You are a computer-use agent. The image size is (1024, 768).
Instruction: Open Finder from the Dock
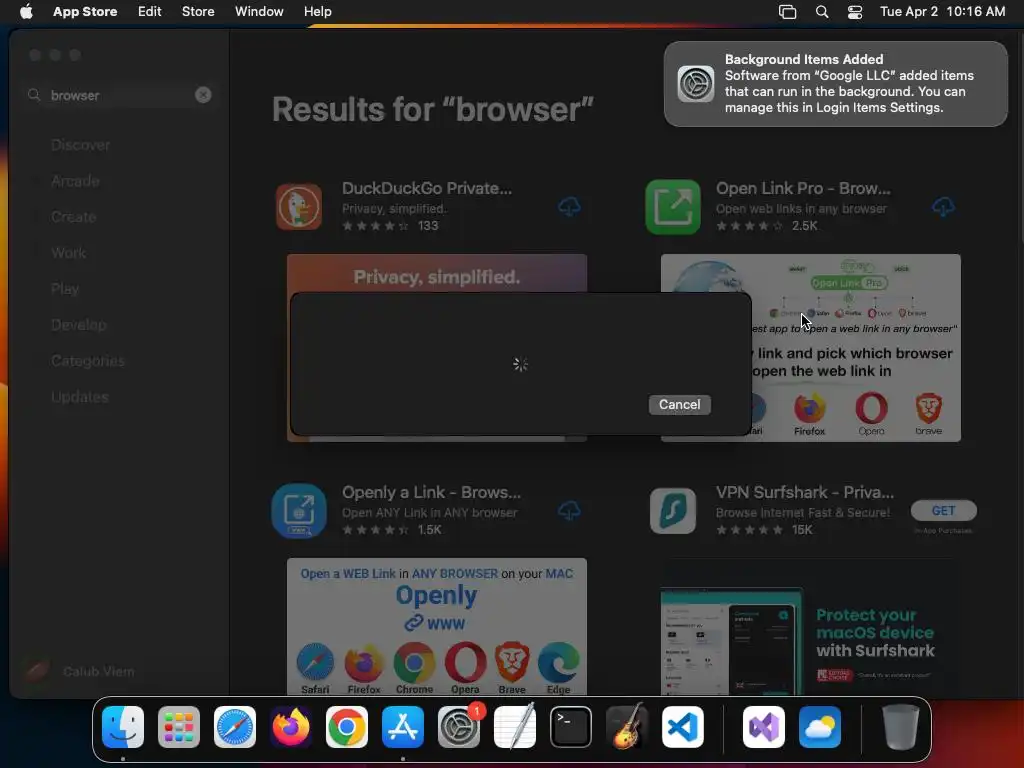(123, 727)
